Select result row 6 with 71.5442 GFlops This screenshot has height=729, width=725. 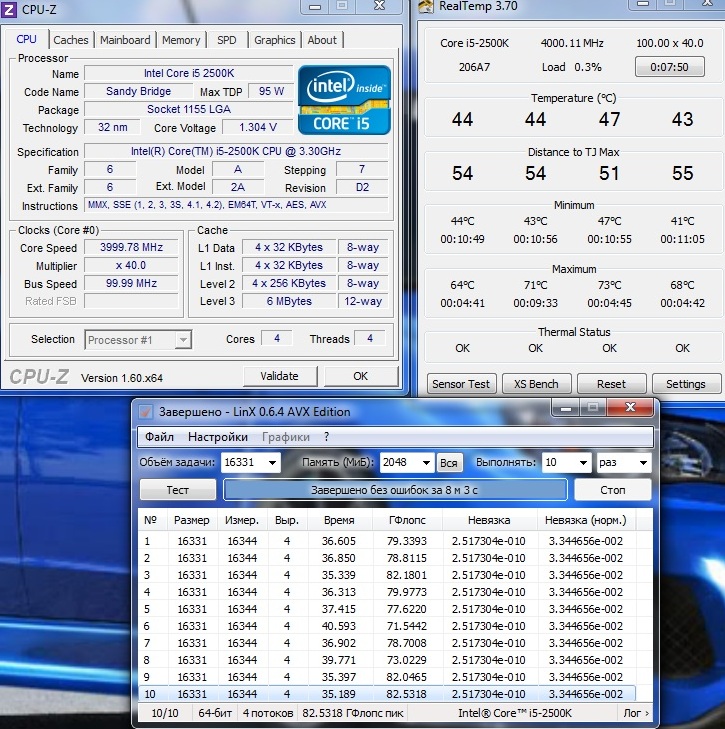(387, 626)
